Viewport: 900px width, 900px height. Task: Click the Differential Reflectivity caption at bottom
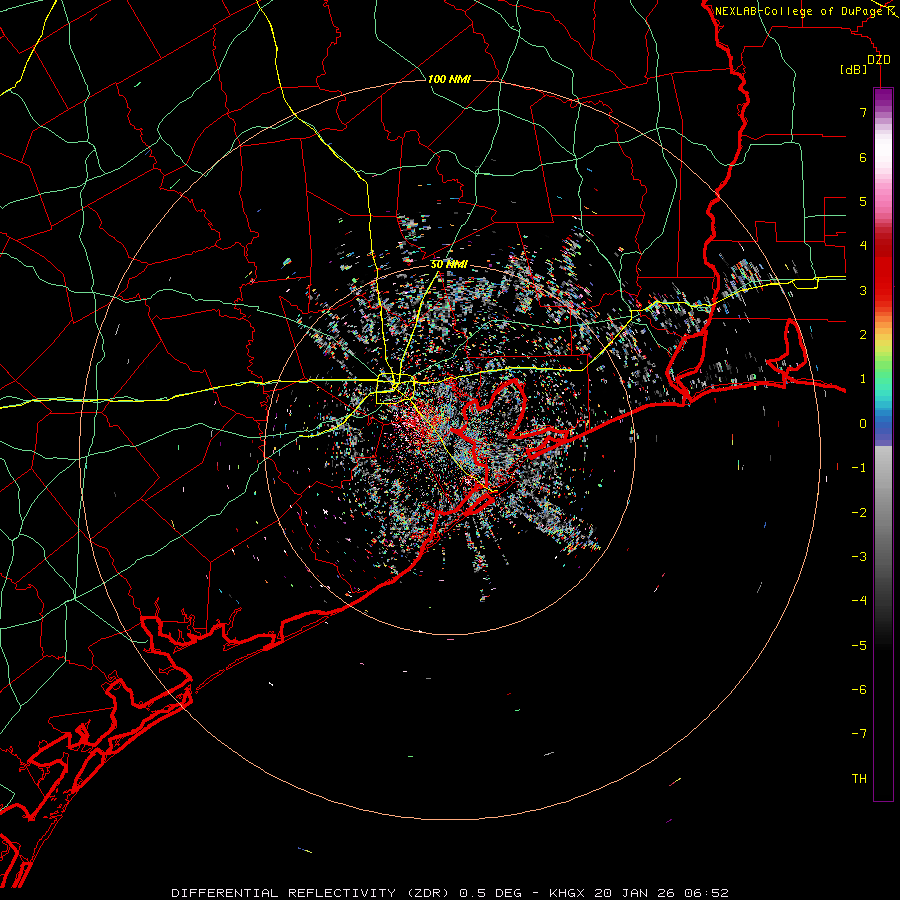[450, 893]
